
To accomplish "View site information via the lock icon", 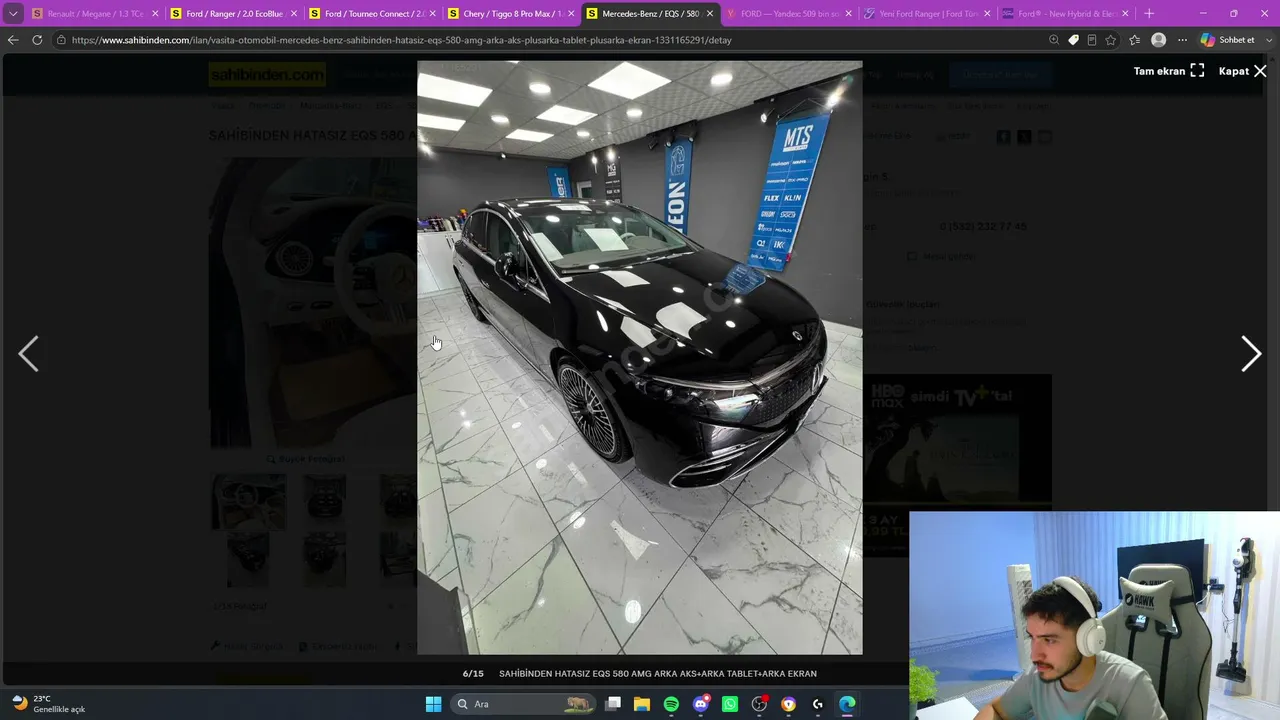I will (x=61, y=40).
